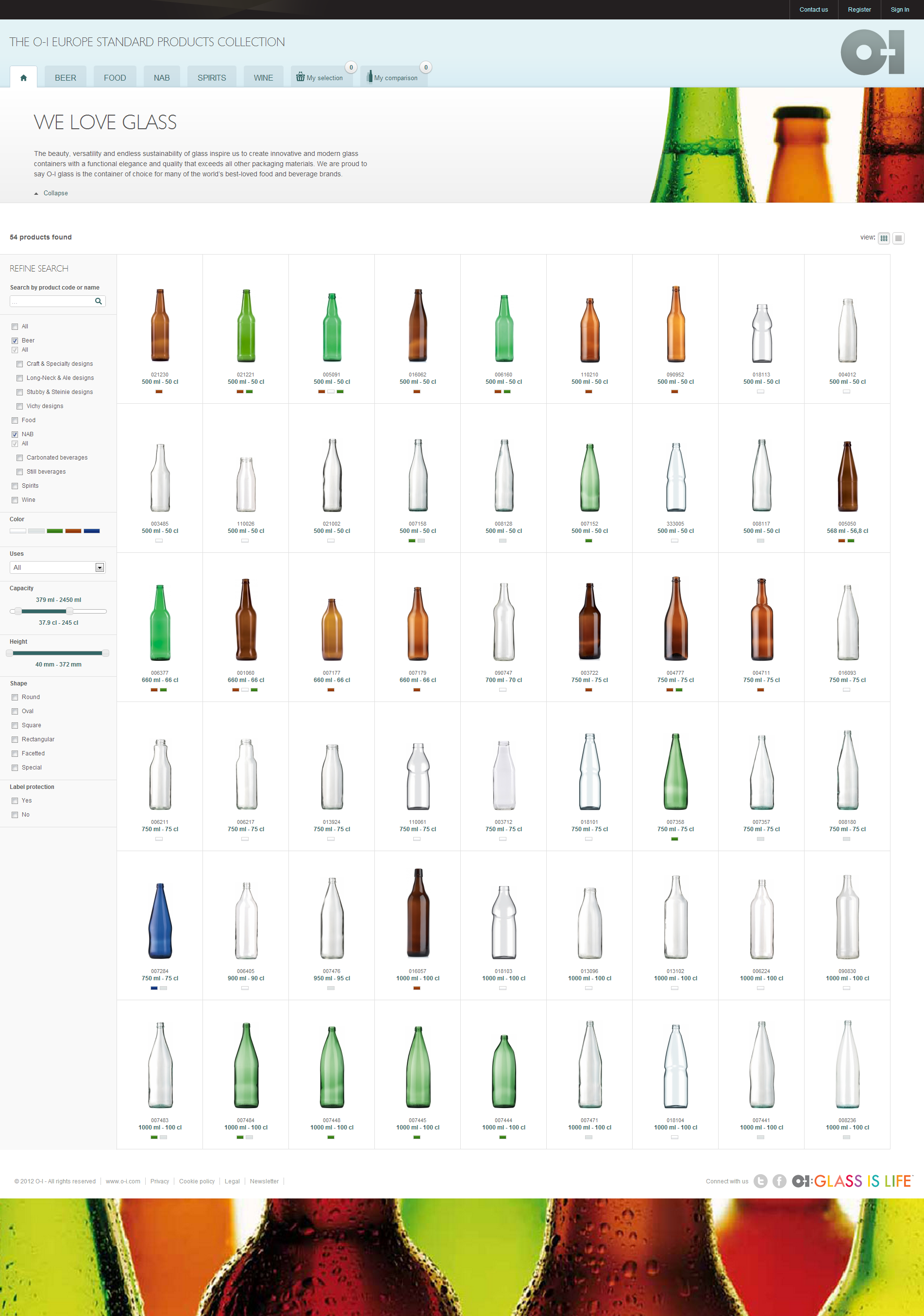Open My comparison bottle icon

pos(370,77)
